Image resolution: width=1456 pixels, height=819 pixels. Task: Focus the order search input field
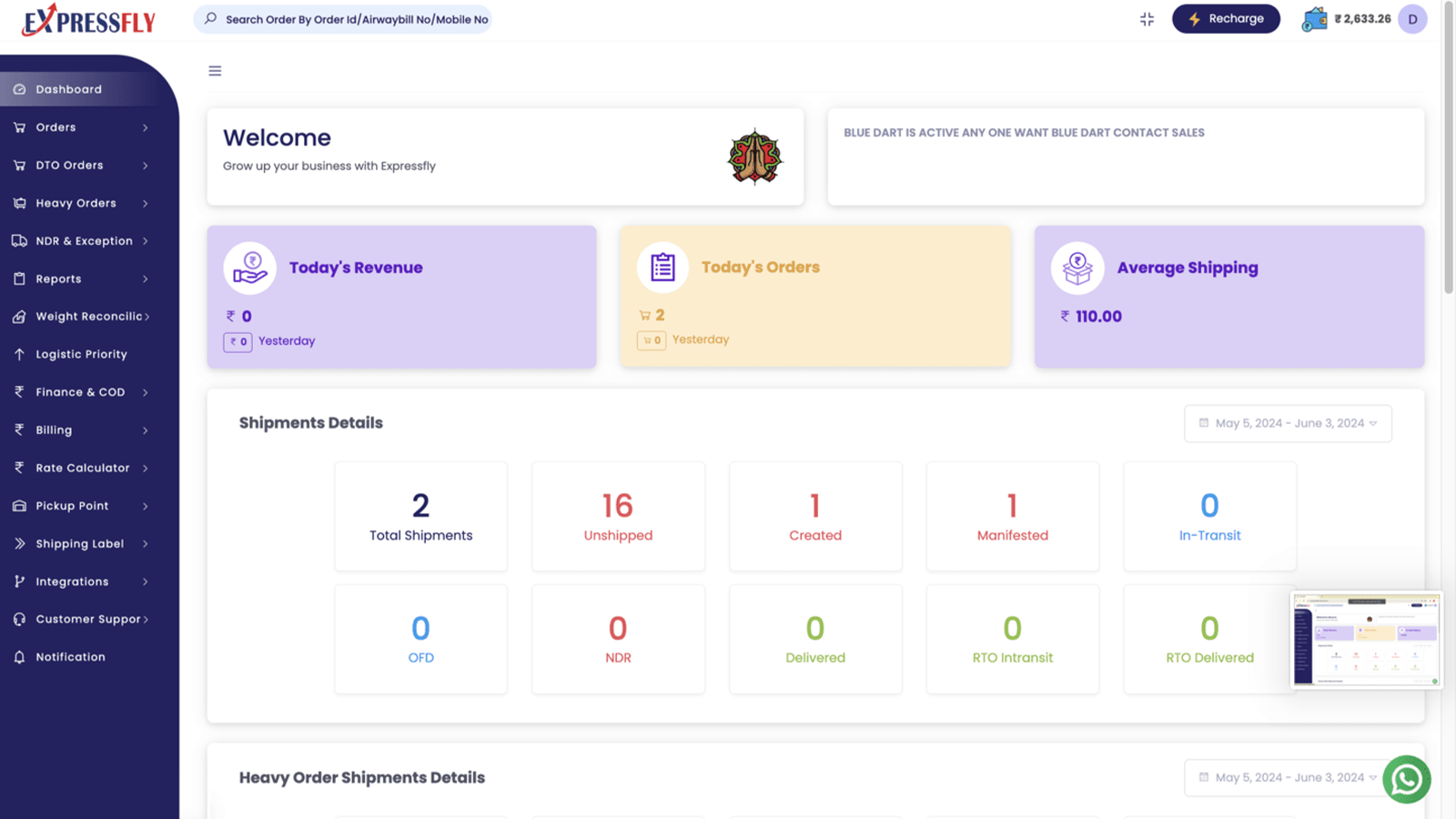point(356,19)
